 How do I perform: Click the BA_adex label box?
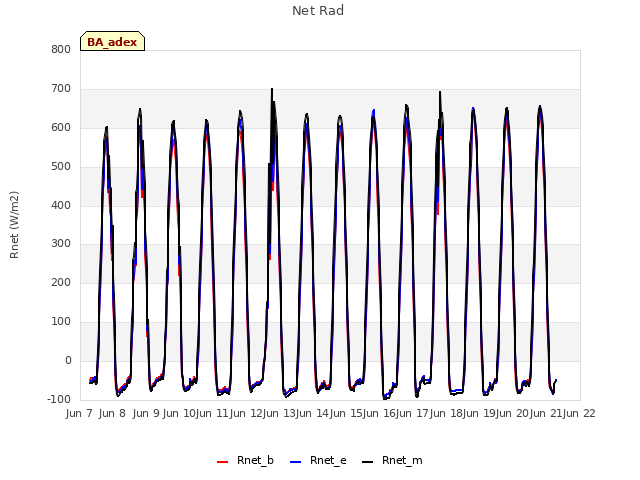click(x=112, y=41)
